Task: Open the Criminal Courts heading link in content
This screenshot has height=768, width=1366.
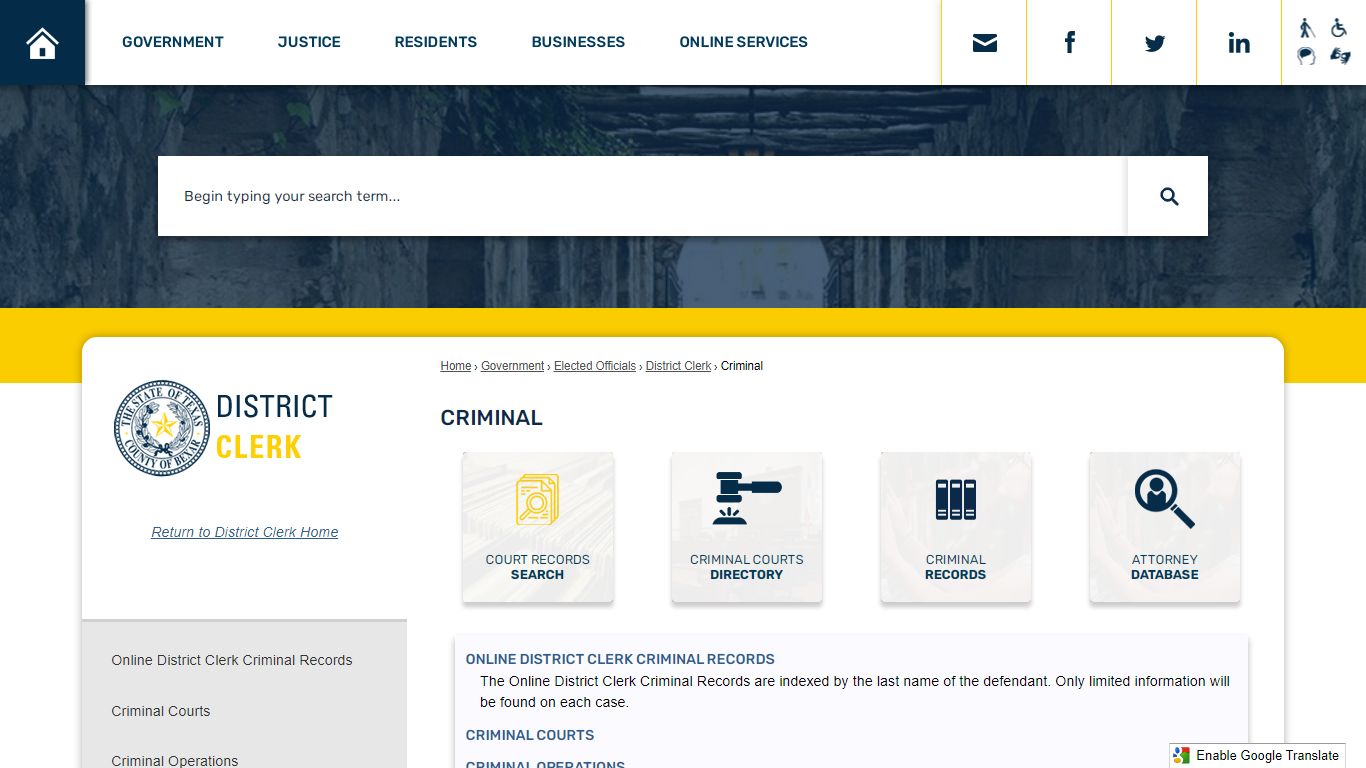Action: 530,735
